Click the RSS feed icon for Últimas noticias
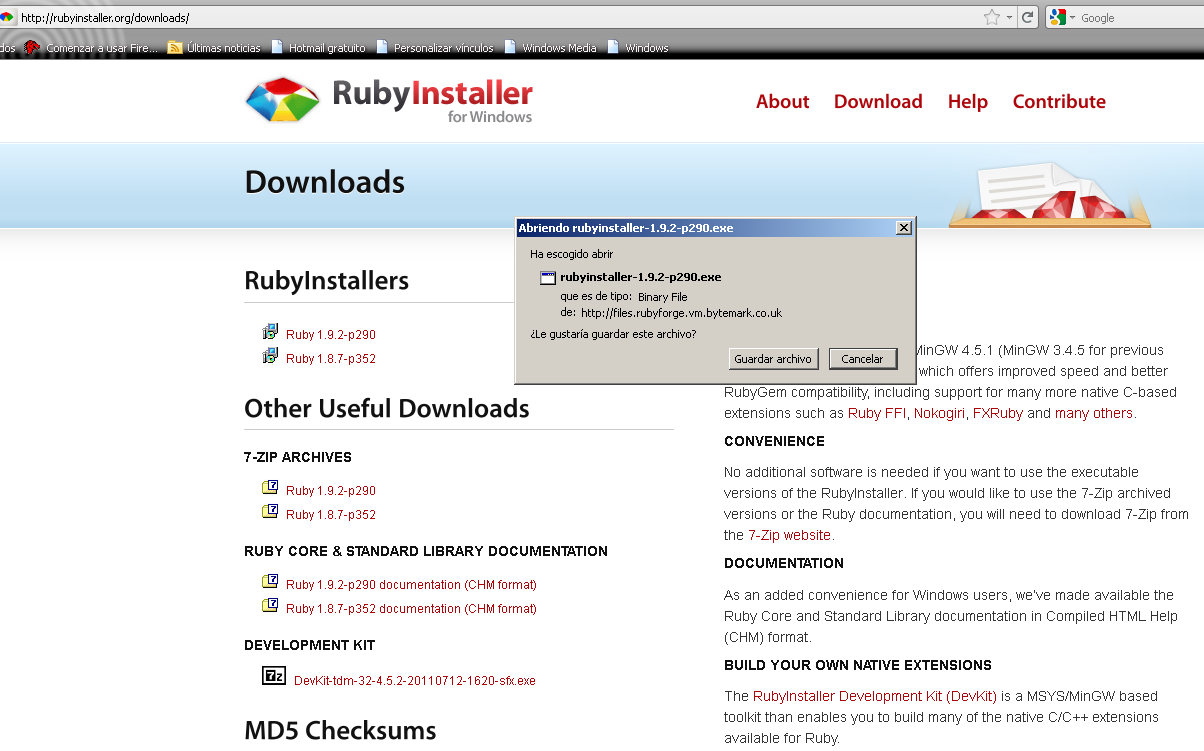 point(175,47)
